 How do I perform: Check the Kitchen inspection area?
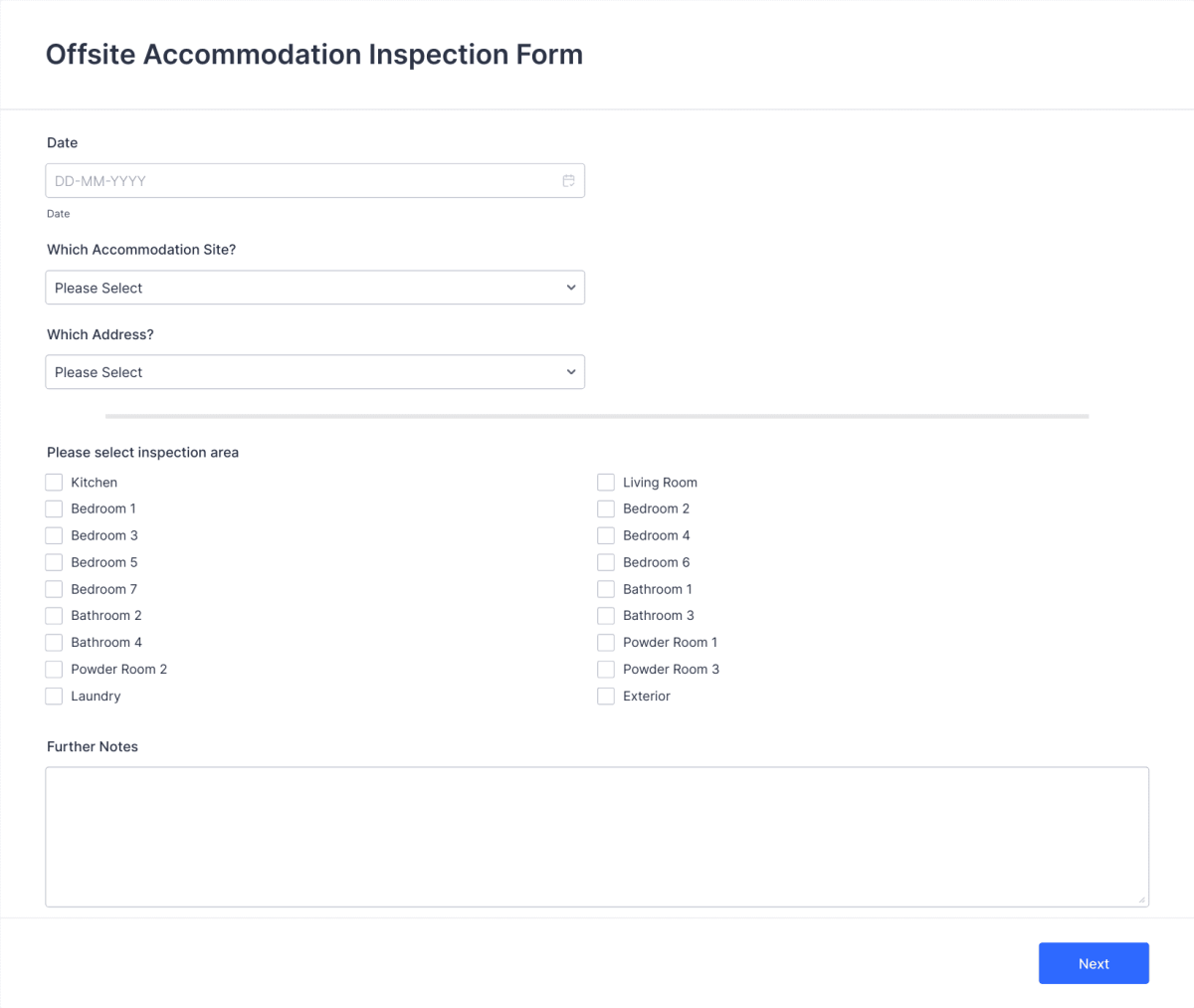click(54, 482)
